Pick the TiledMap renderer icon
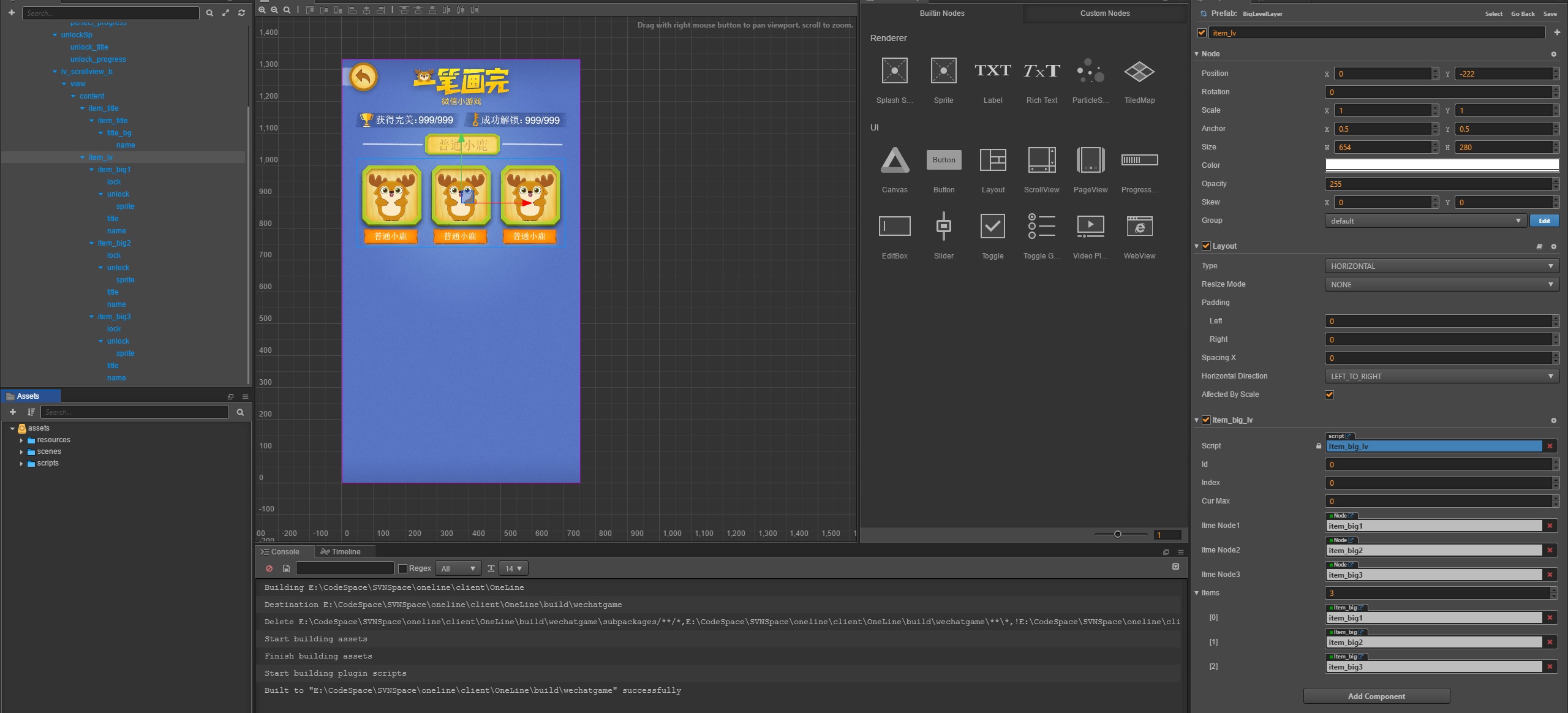This screenshot has width=1568, height=713. coord(1139,71)
